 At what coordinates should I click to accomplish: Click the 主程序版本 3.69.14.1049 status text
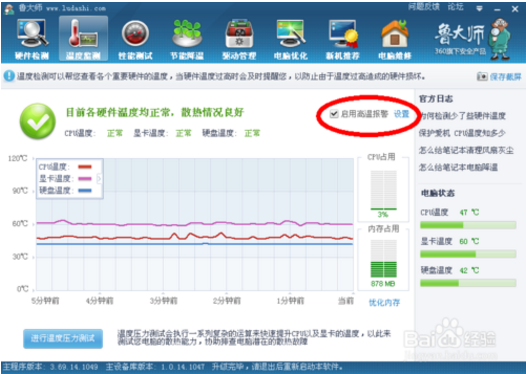(50, 367)
